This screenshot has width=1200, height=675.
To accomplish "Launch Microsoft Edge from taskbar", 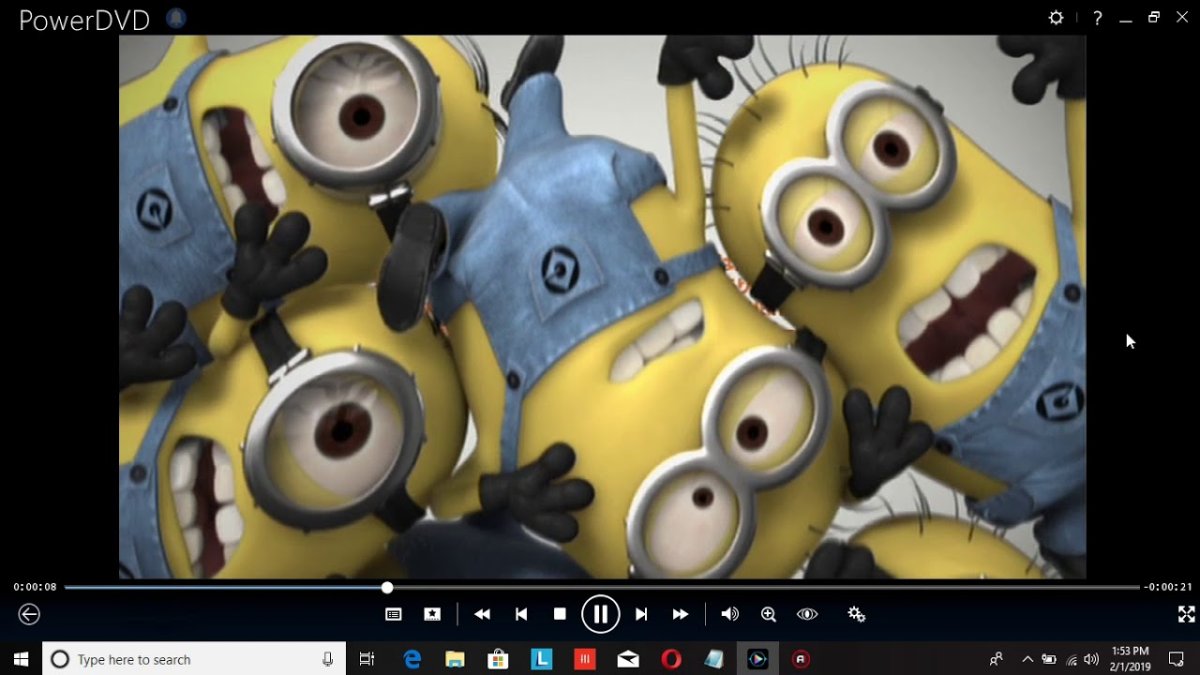I will [412, 659].
